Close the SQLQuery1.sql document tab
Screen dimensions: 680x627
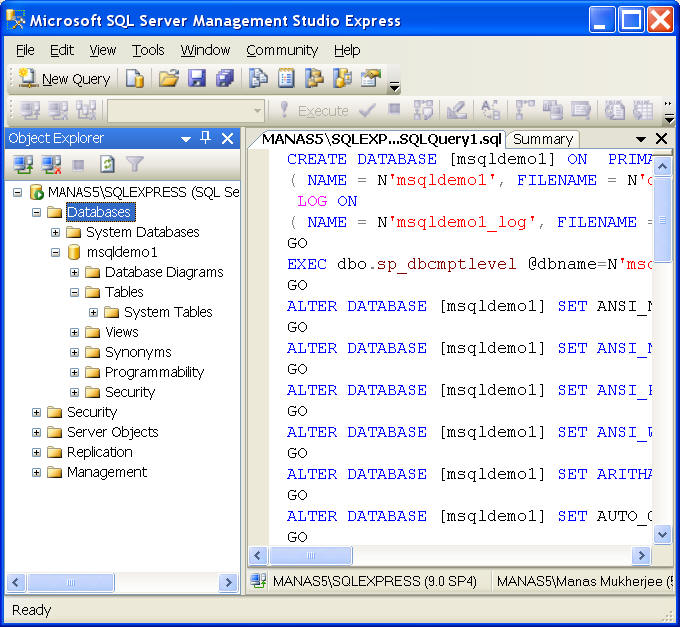click(x=661, y=139)
